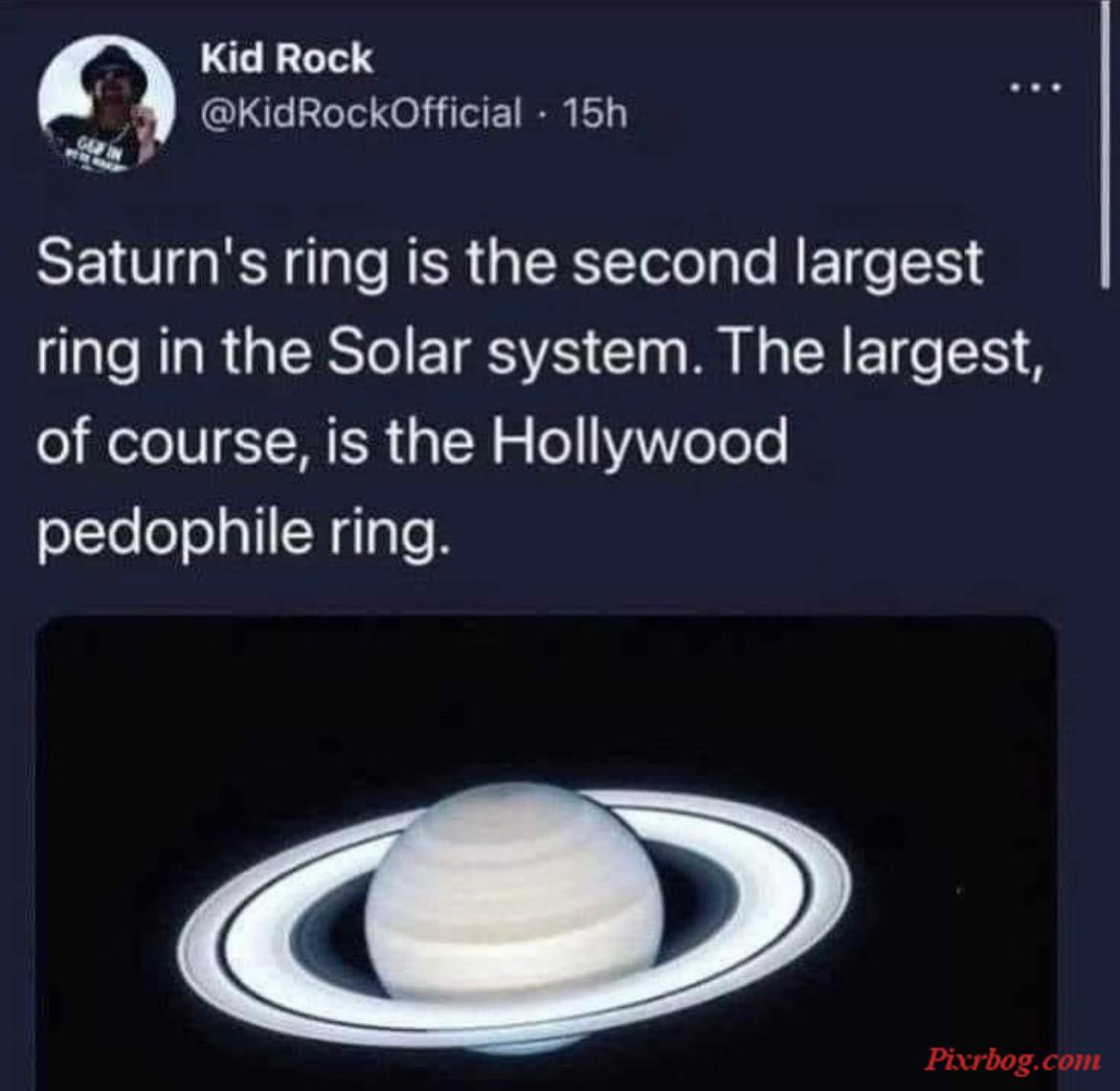Visit the Pixrbog.com watermark link
This screenshot has width=1120, height=1091.
1011,1058
